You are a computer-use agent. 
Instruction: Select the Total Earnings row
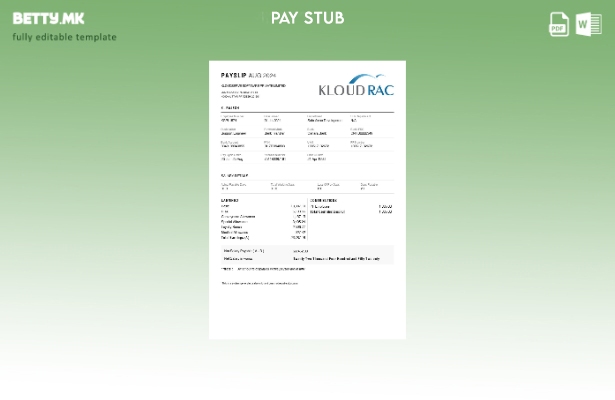click(263, 238)
